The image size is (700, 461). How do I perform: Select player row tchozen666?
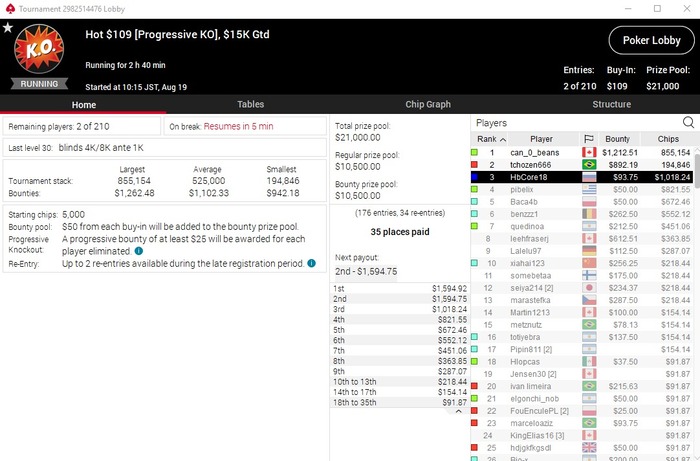[582, 165]
